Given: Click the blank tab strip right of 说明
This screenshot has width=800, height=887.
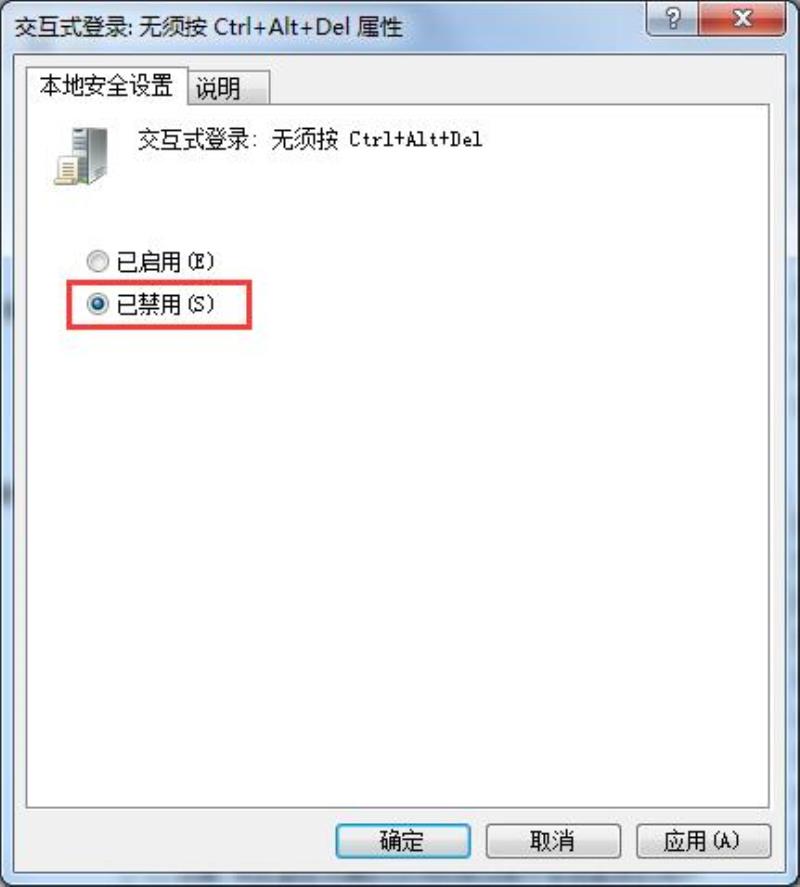Looking at the screenshot, I should 519,86.
